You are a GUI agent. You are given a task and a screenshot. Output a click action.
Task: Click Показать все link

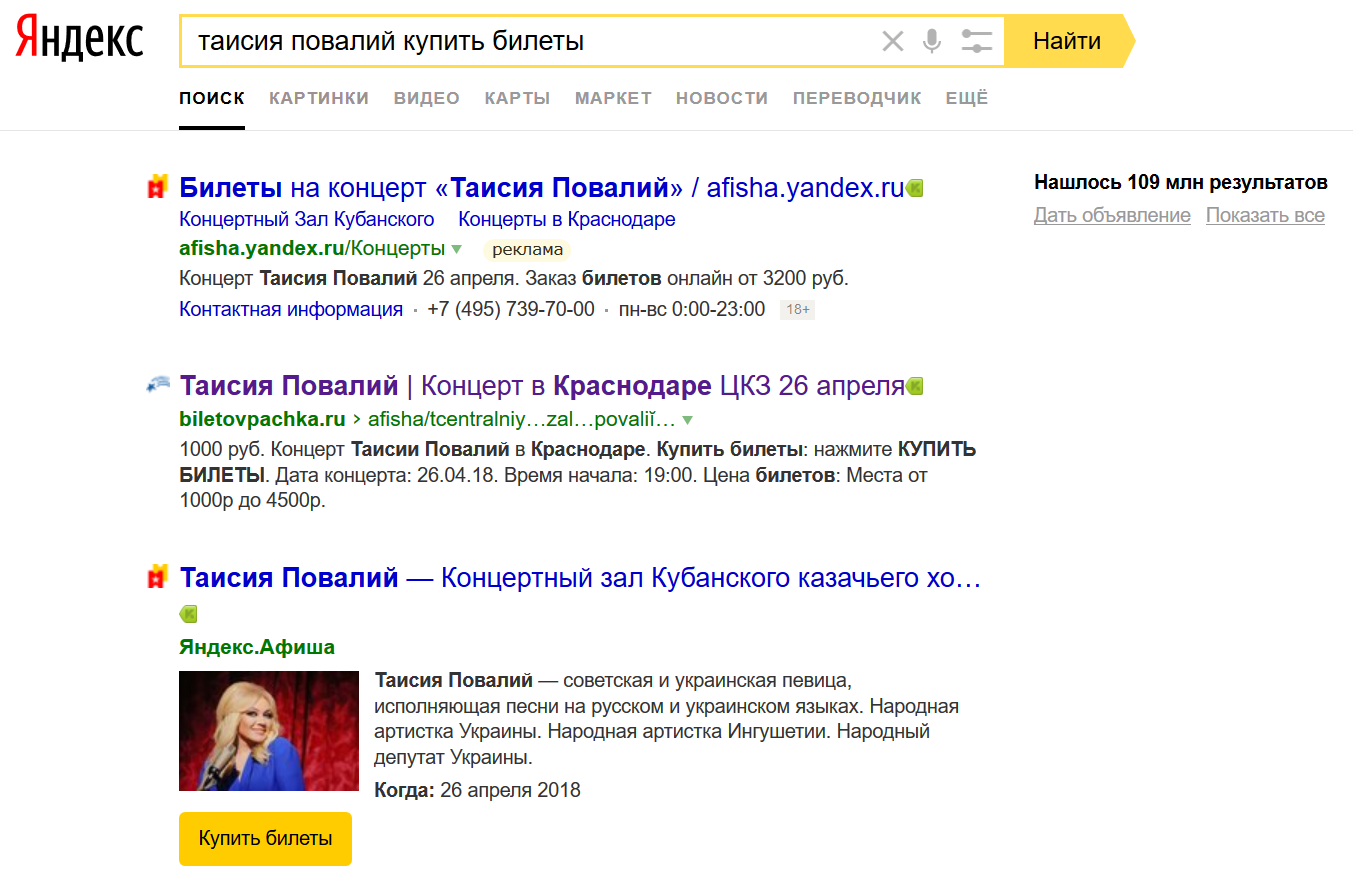click(1265, 215)
